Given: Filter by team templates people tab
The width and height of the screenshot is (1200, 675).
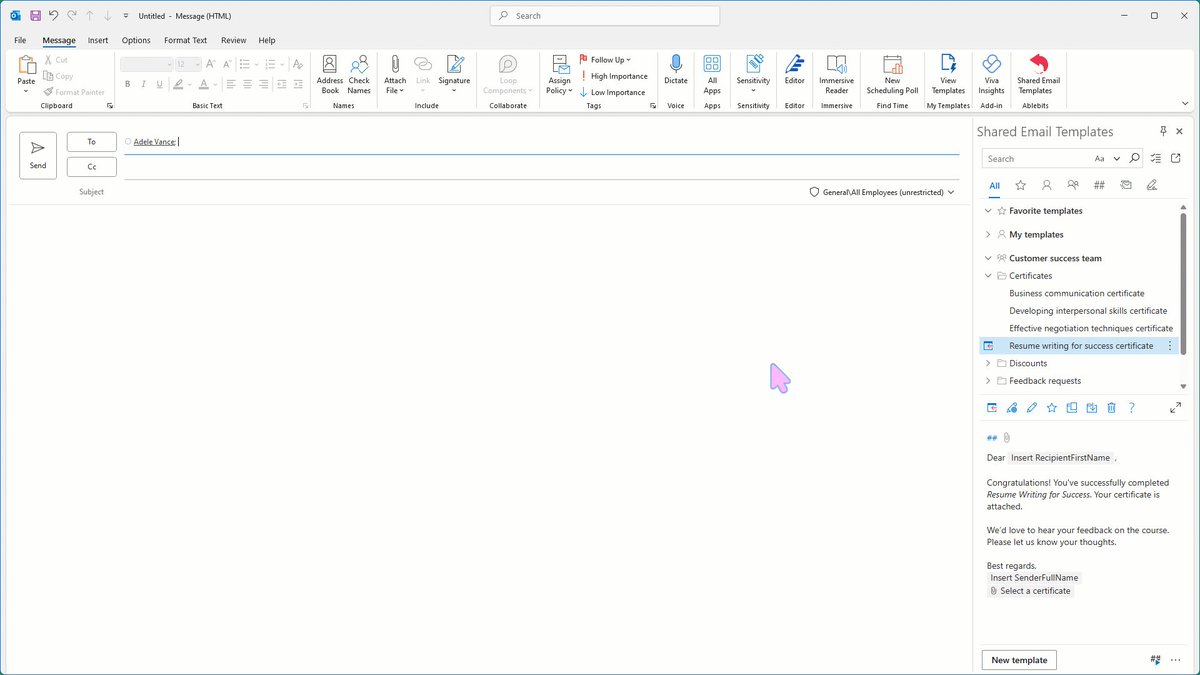Looking at the screenshot, I should point(1073,185).
